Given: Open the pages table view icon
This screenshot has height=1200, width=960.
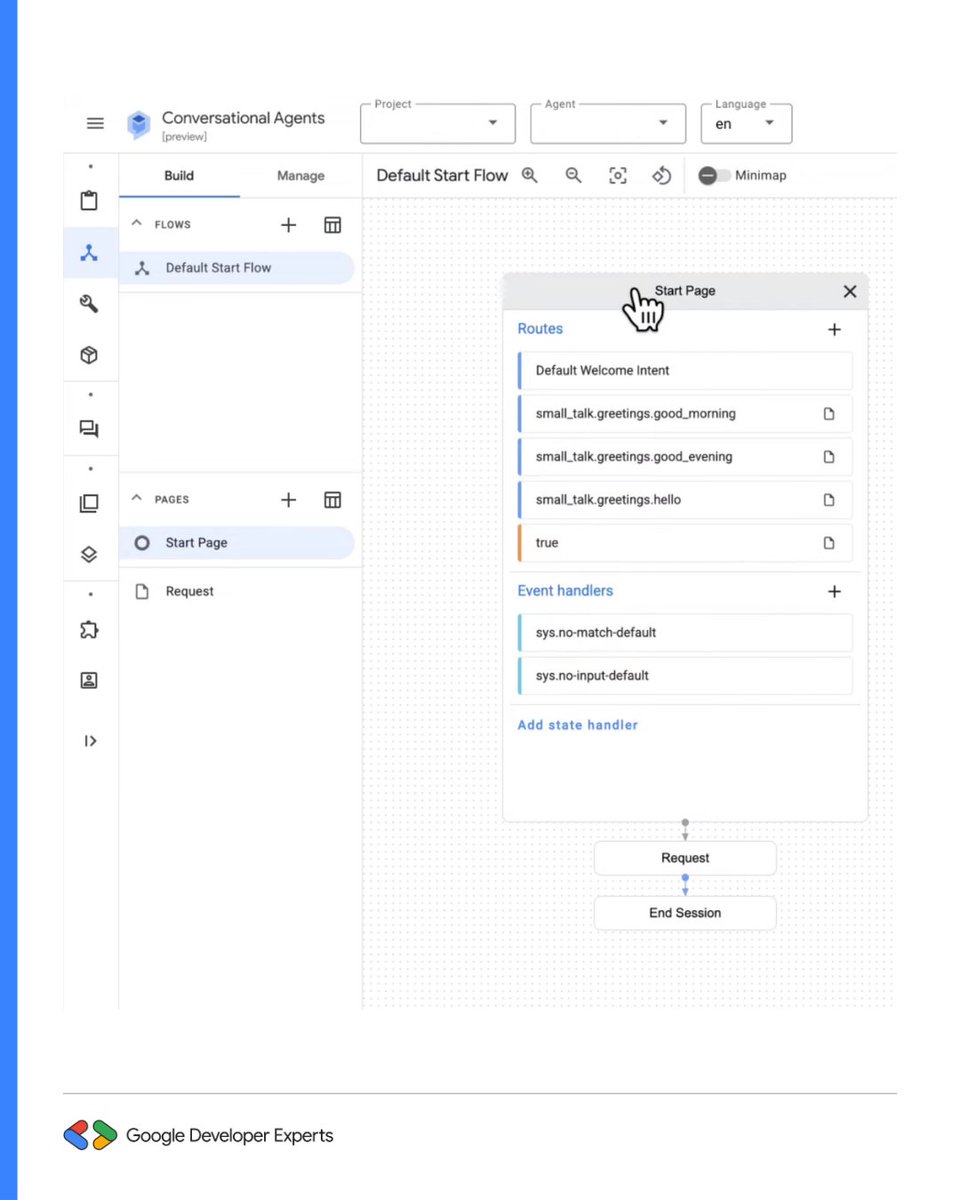Looking at the screenshot, I should click(333, 500).
